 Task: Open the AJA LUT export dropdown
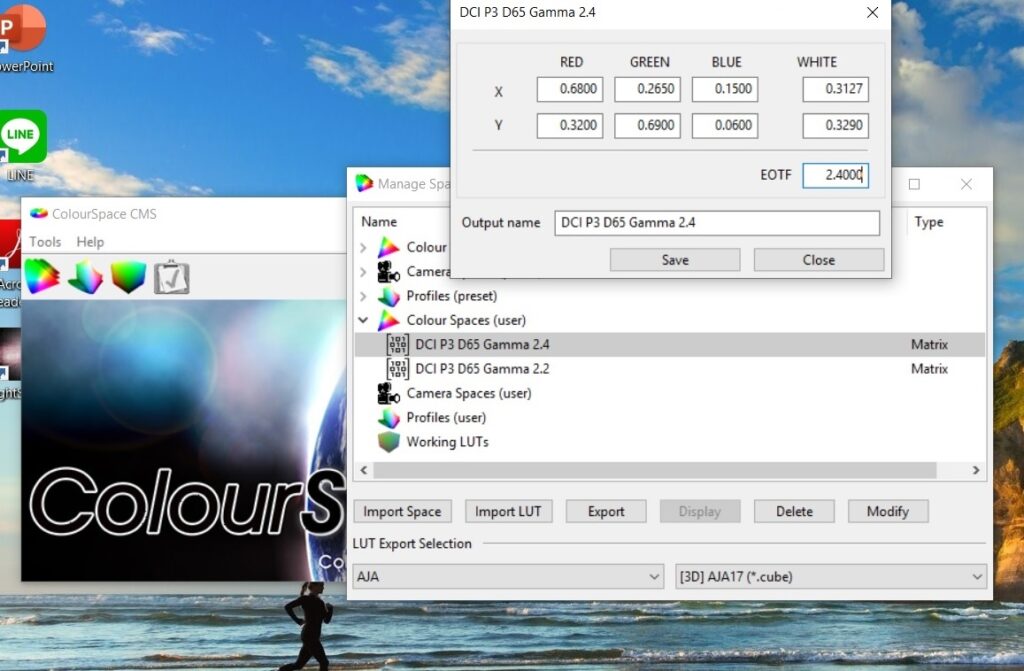click(x=508, y=577)
